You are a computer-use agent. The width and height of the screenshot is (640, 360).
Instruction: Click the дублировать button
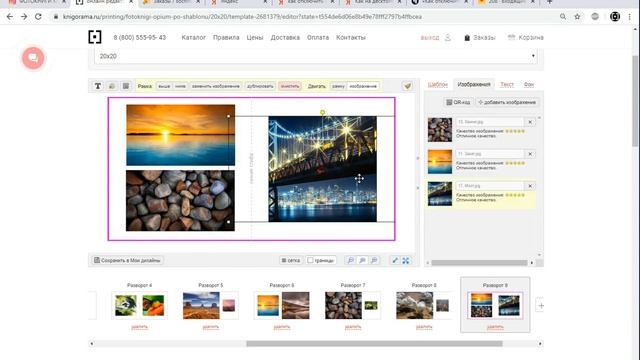[x=260, y=86]
